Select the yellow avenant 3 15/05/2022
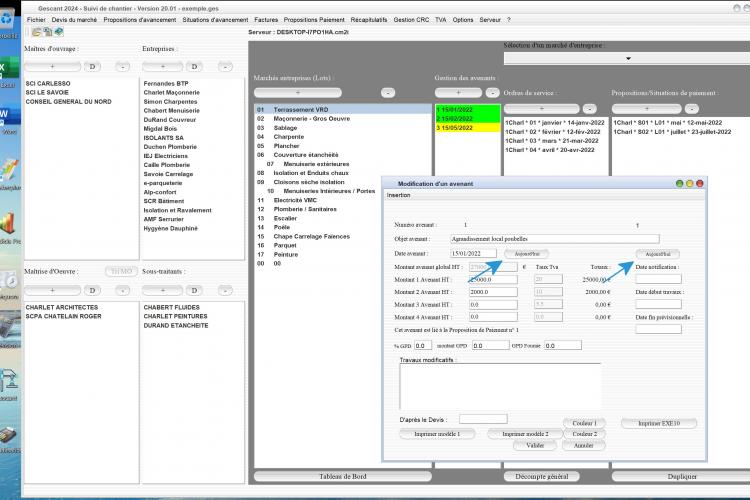750x500 pixels. 467,128
